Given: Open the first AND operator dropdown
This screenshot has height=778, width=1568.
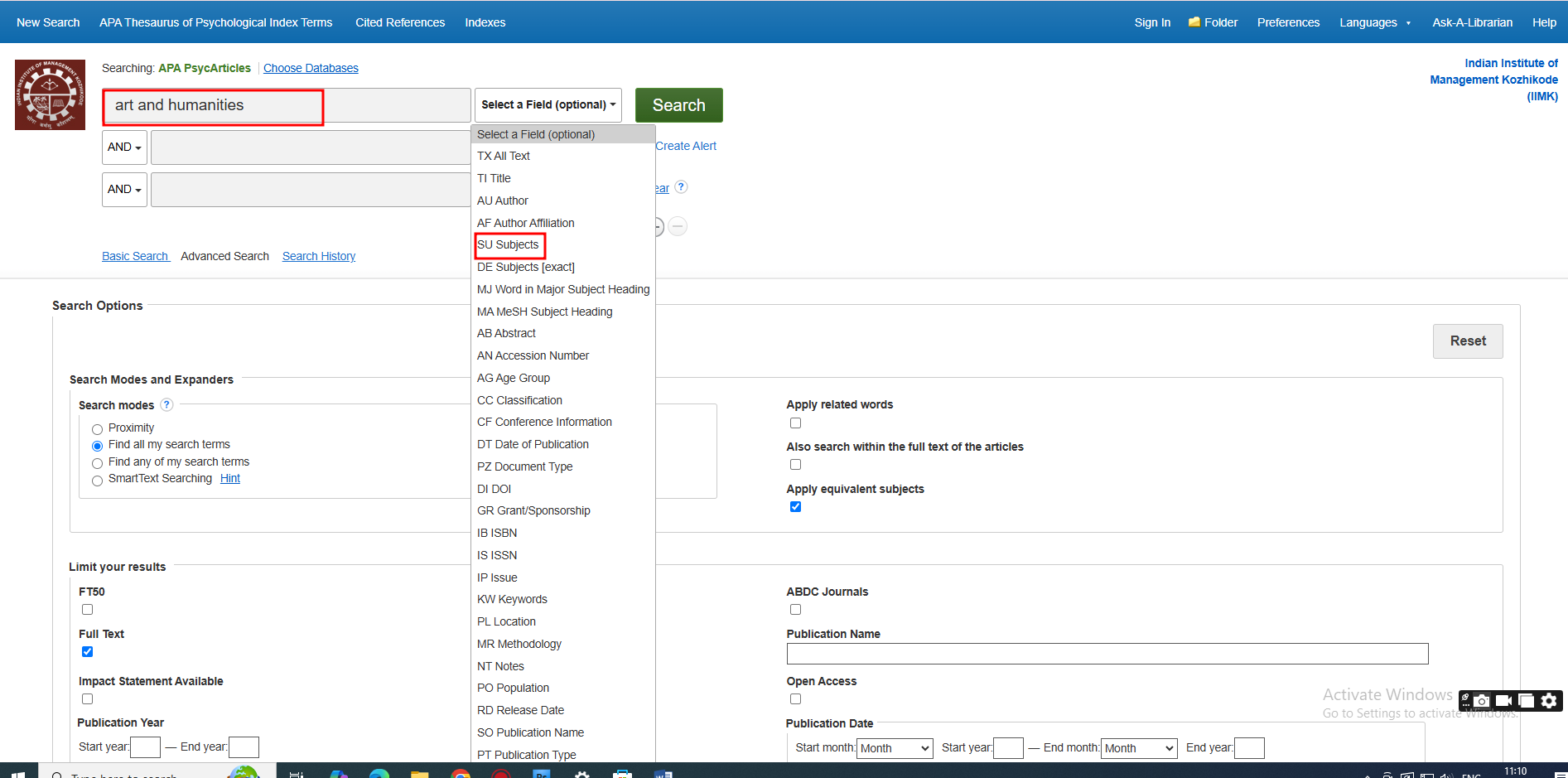Looking at the screenshot, I should pos(124,147).
